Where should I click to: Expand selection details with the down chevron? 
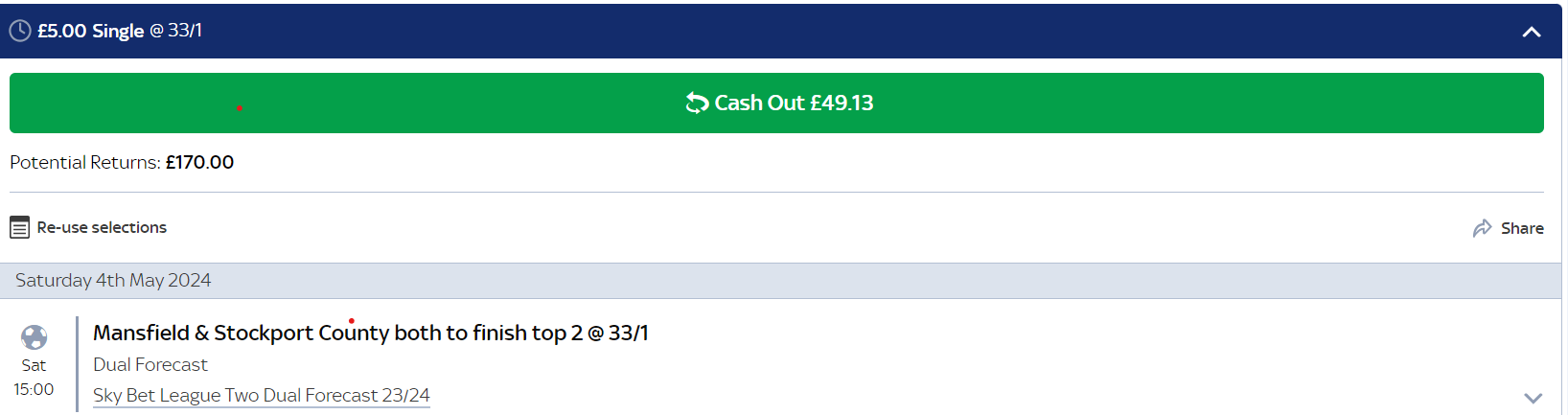1533,397
